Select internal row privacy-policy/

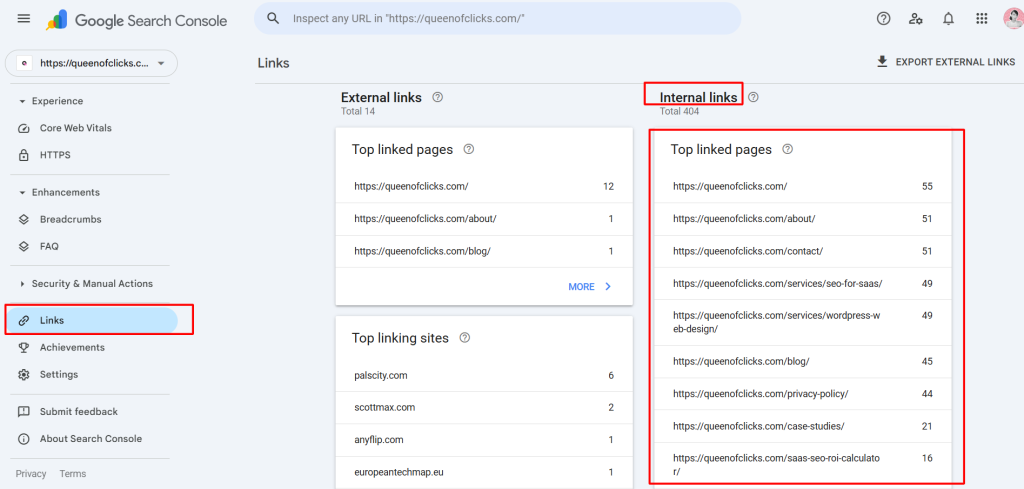coord(803,394)
